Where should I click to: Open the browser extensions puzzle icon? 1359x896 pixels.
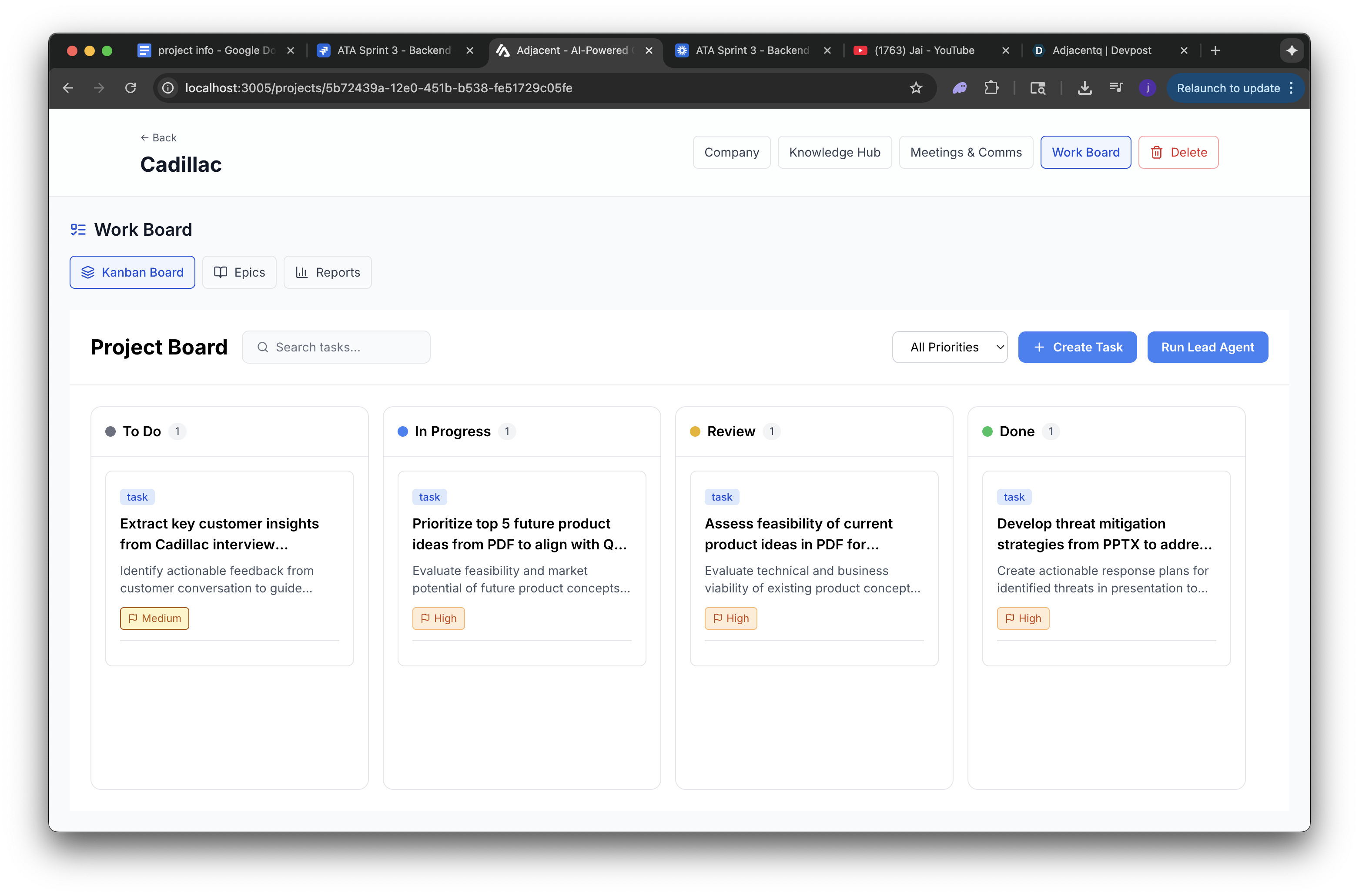tap(991, 88)
